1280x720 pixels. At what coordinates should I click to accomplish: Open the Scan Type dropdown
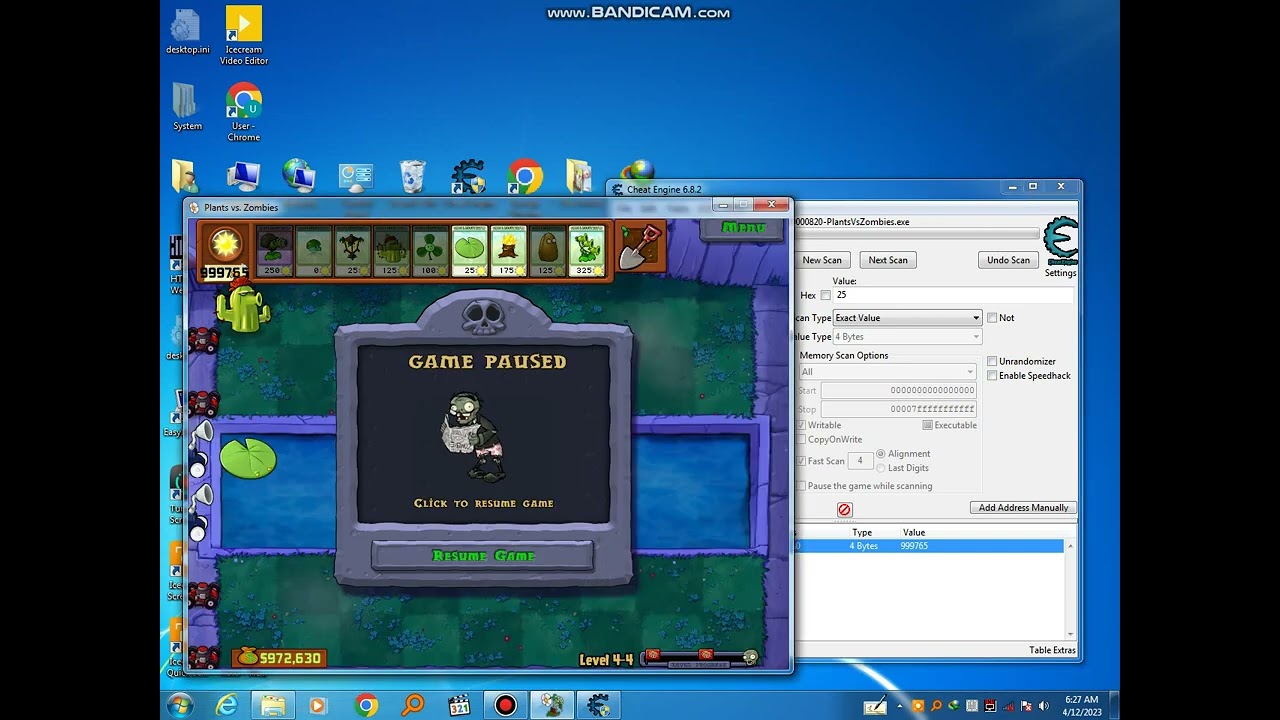click(908, 318)
